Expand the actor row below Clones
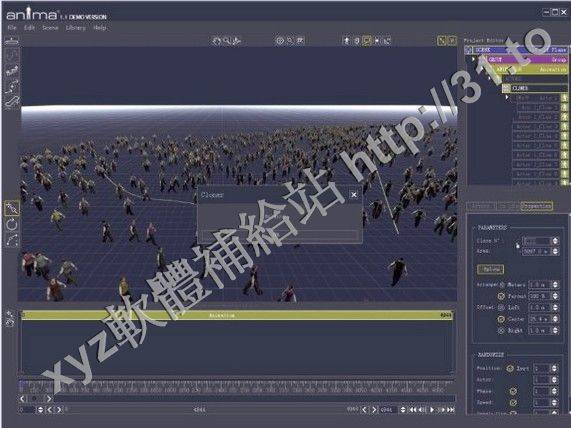The height and width of the screenshot is (428, 571). (x=507, y=97)
